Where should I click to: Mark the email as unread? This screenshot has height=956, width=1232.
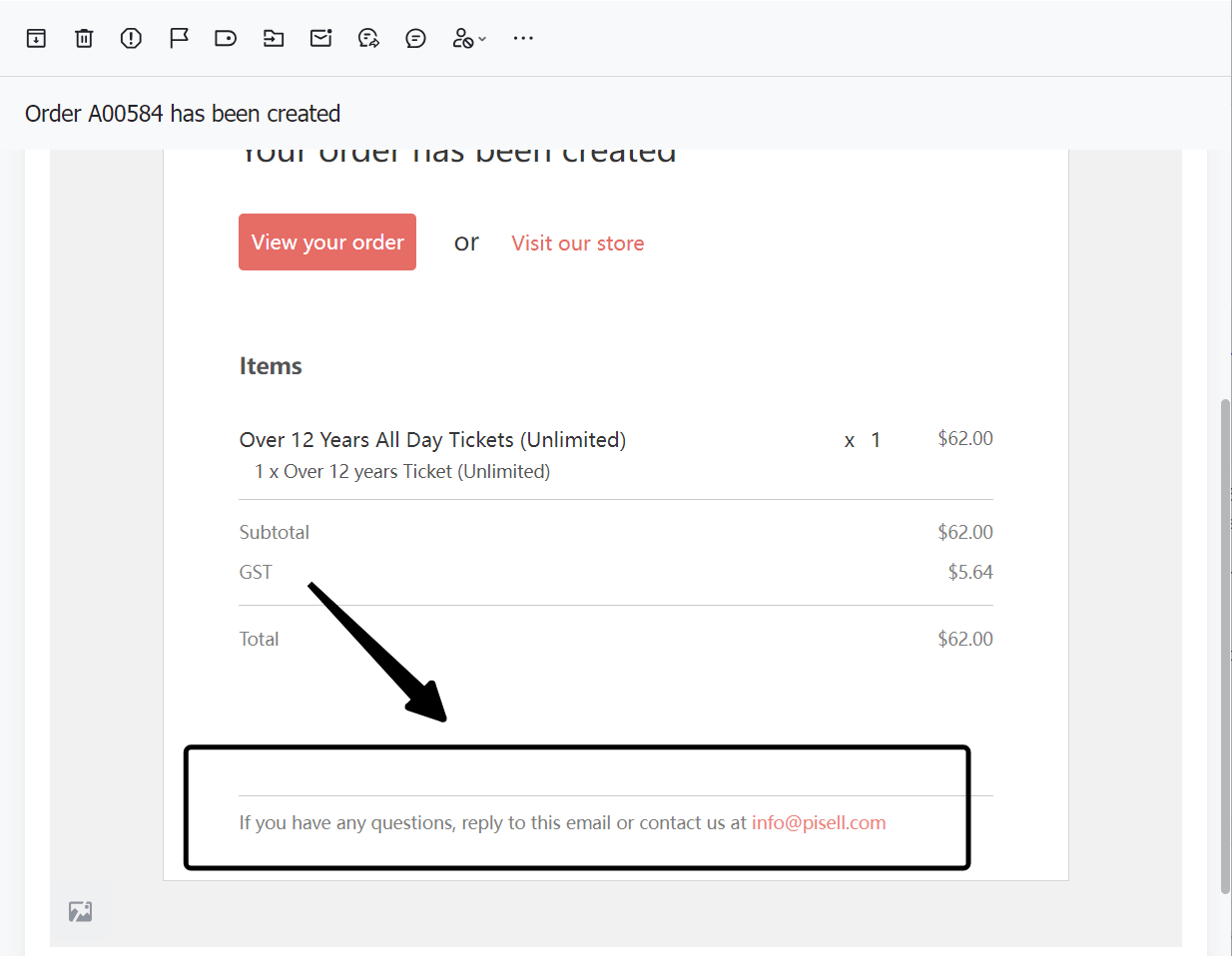pos(320,38)
